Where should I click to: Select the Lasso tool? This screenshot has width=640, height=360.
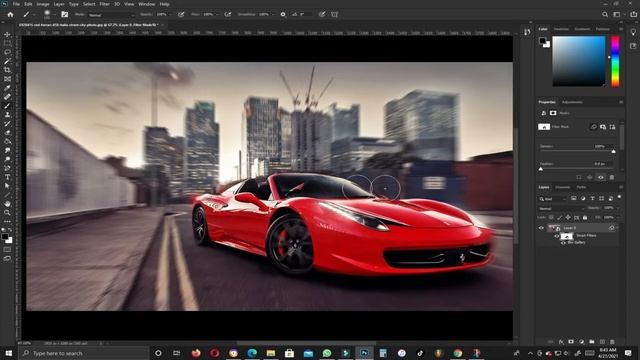[x=7, y=52]
